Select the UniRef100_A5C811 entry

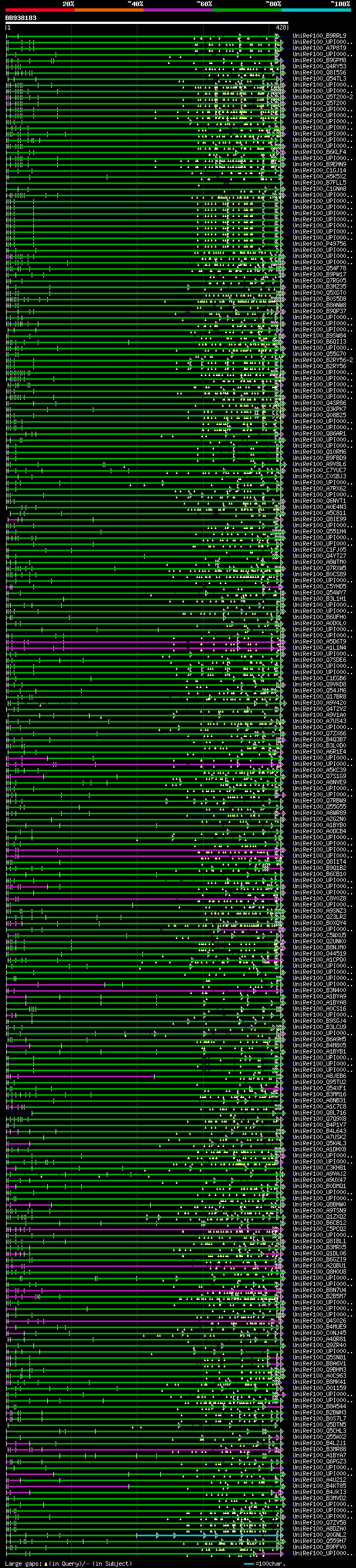[319, 512]
